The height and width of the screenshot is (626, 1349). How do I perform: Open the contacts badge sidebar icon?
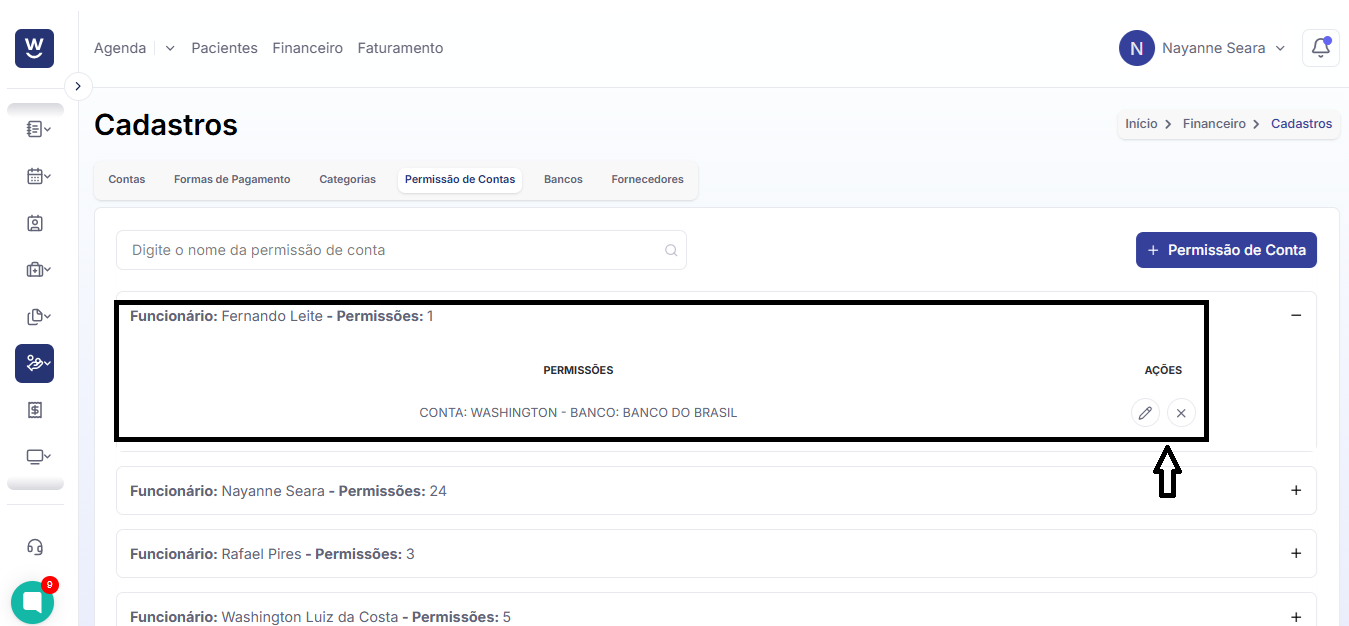[35, 223]
